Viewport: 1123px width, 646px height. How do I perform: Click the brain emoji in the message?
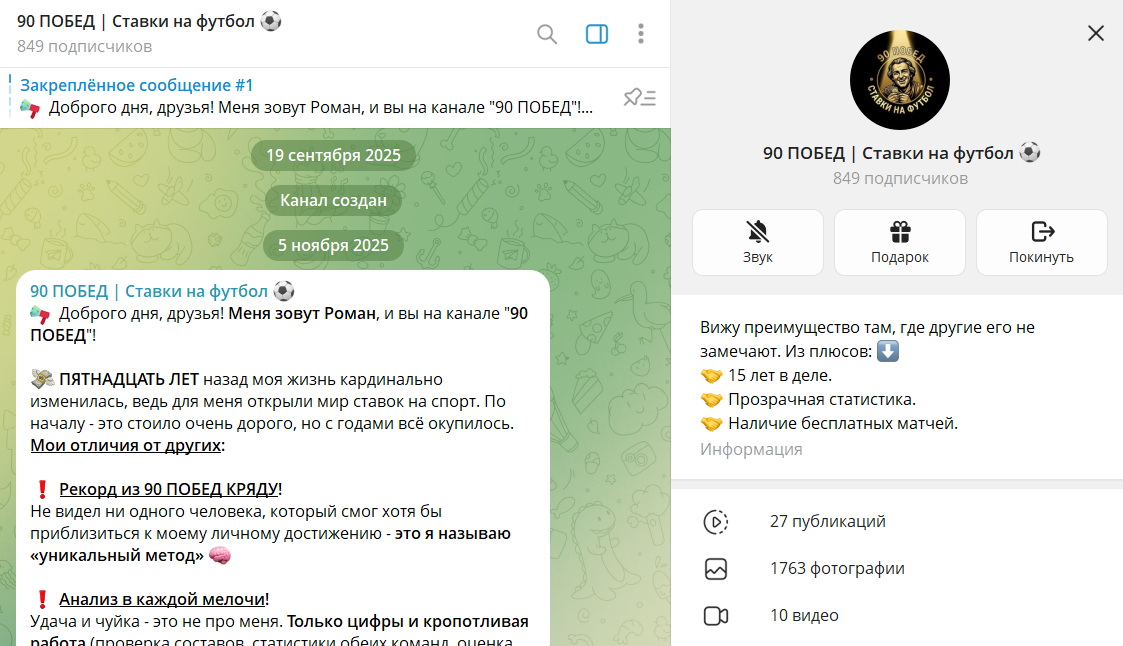coord(220,556)
